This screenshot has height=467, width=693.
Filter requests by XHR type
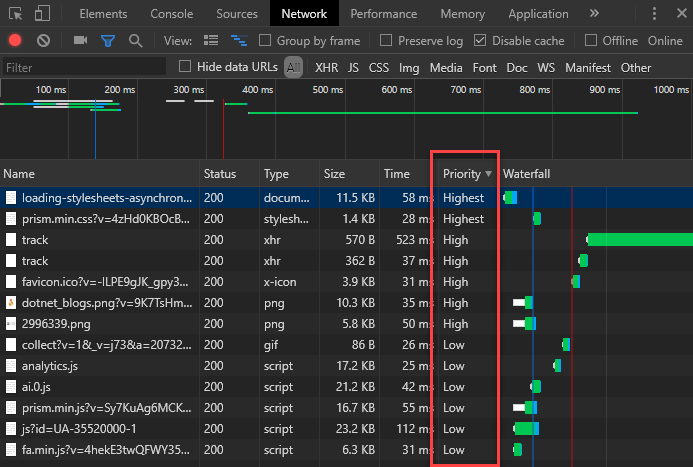coord(326,68)
